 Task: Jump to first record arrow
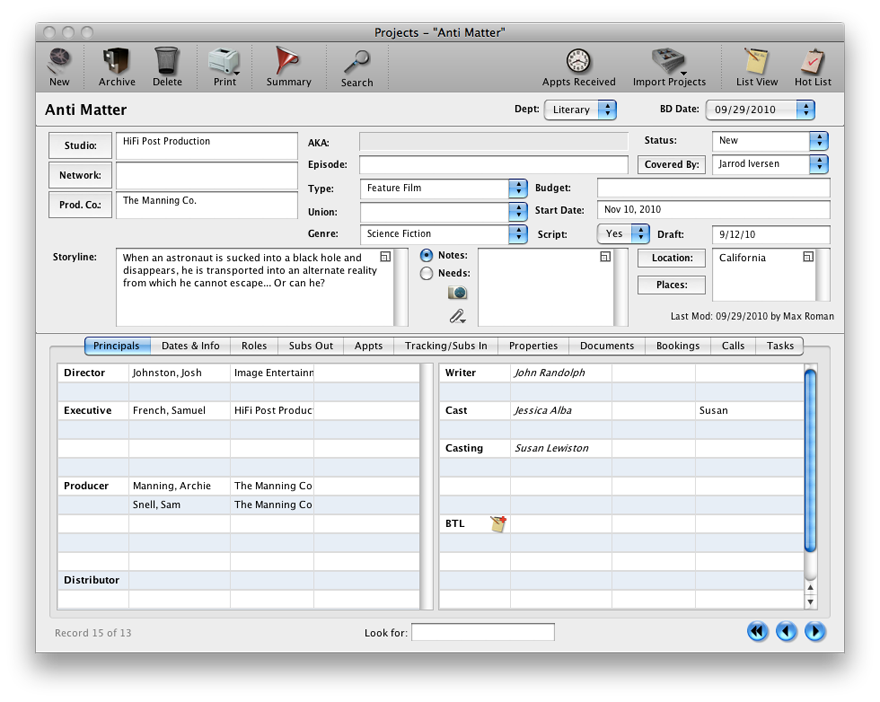click(758, 632)
